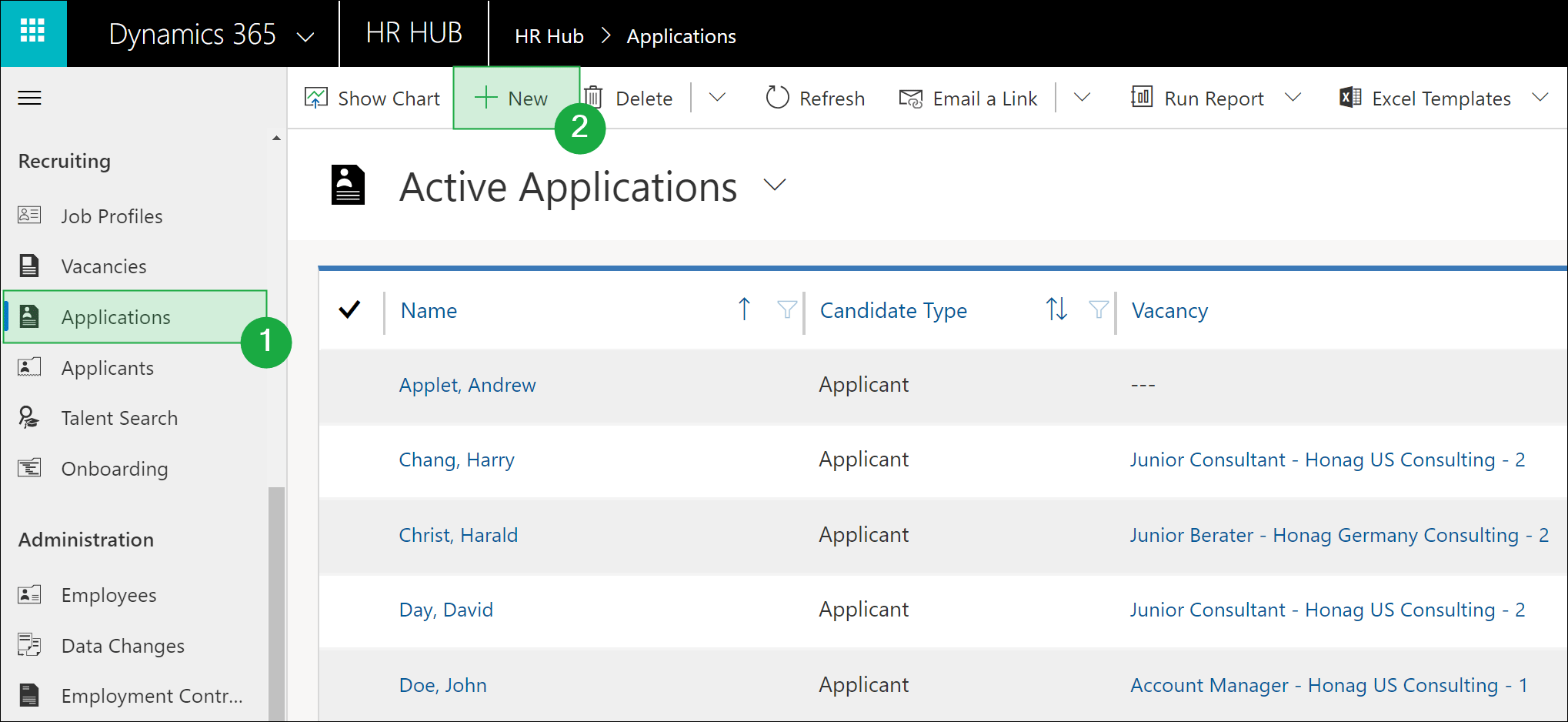This screenshot has width=1568, height=722.
Task: Open the Candidate Type filter funnel
Action: 1099,309
